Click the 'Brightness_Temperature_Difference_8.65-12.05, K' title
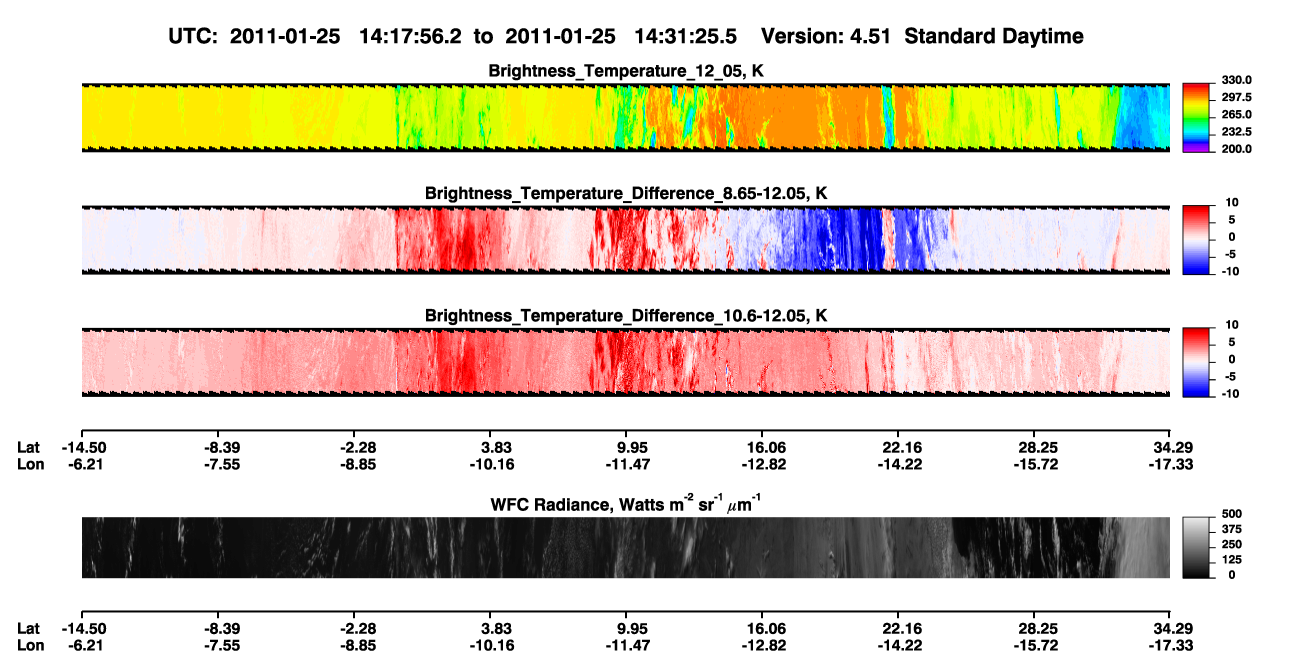Image resolution: width=1300 pixels, height=667 pixels. (x=626, y=193)
